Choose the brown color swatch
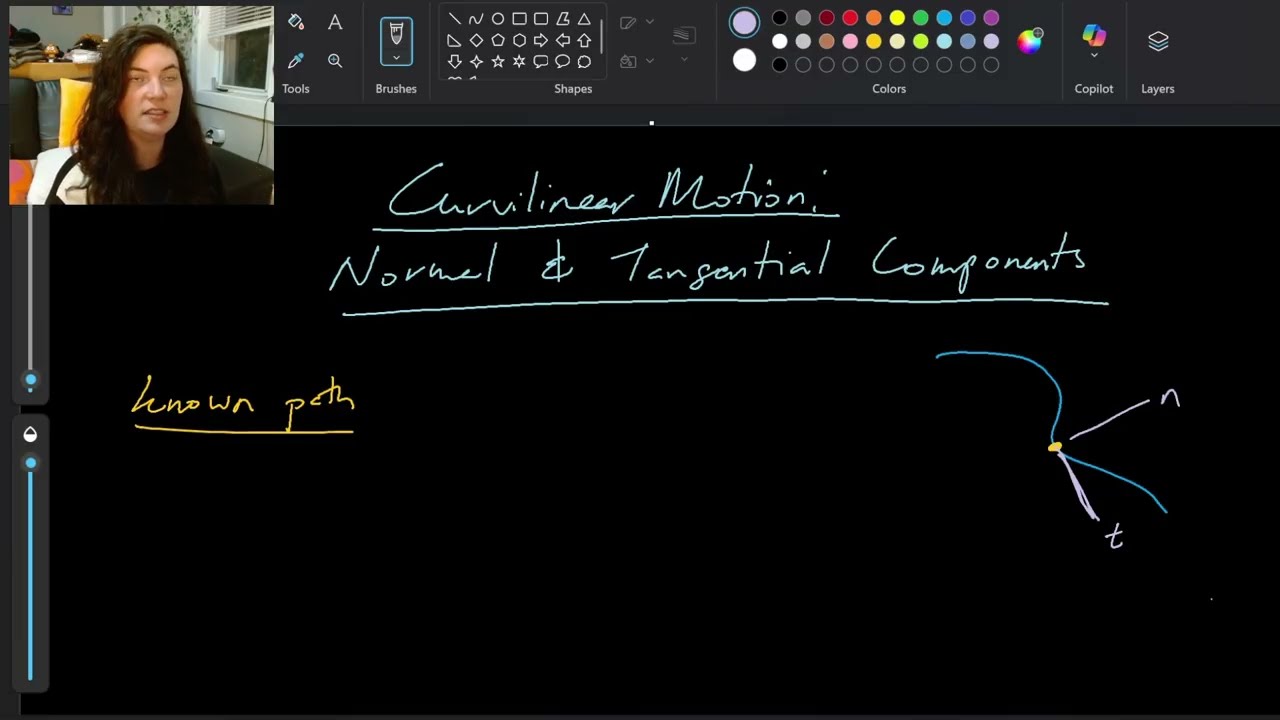The height and width of the screenshot is (720, 1280). [x=827, y=41]
